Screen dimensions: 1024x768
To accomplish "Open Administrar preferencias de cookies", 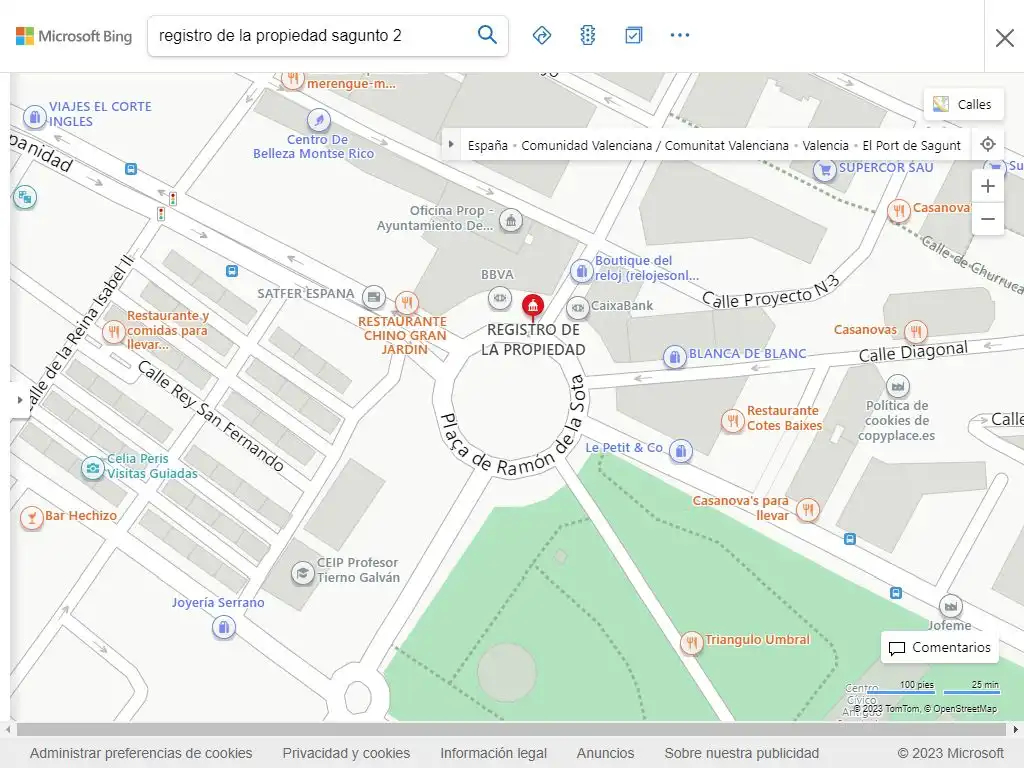I will (x=141, y=753).
